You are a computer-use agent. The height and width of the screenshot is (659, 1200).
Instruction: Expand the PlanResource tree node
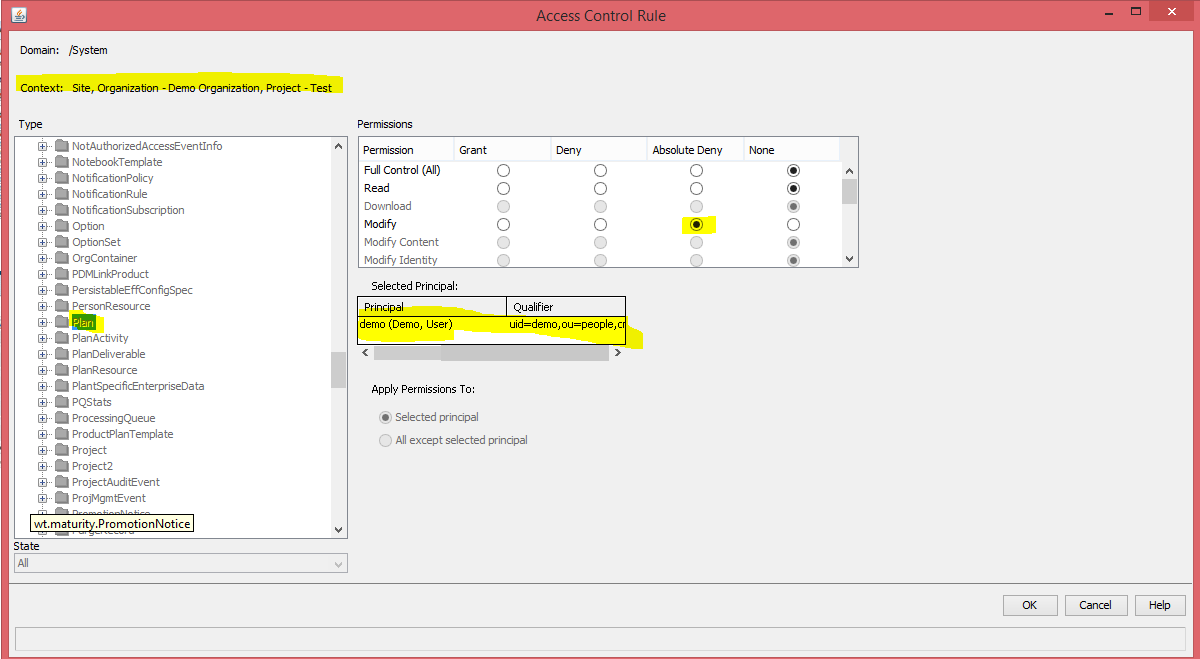[x=43, y=370]
